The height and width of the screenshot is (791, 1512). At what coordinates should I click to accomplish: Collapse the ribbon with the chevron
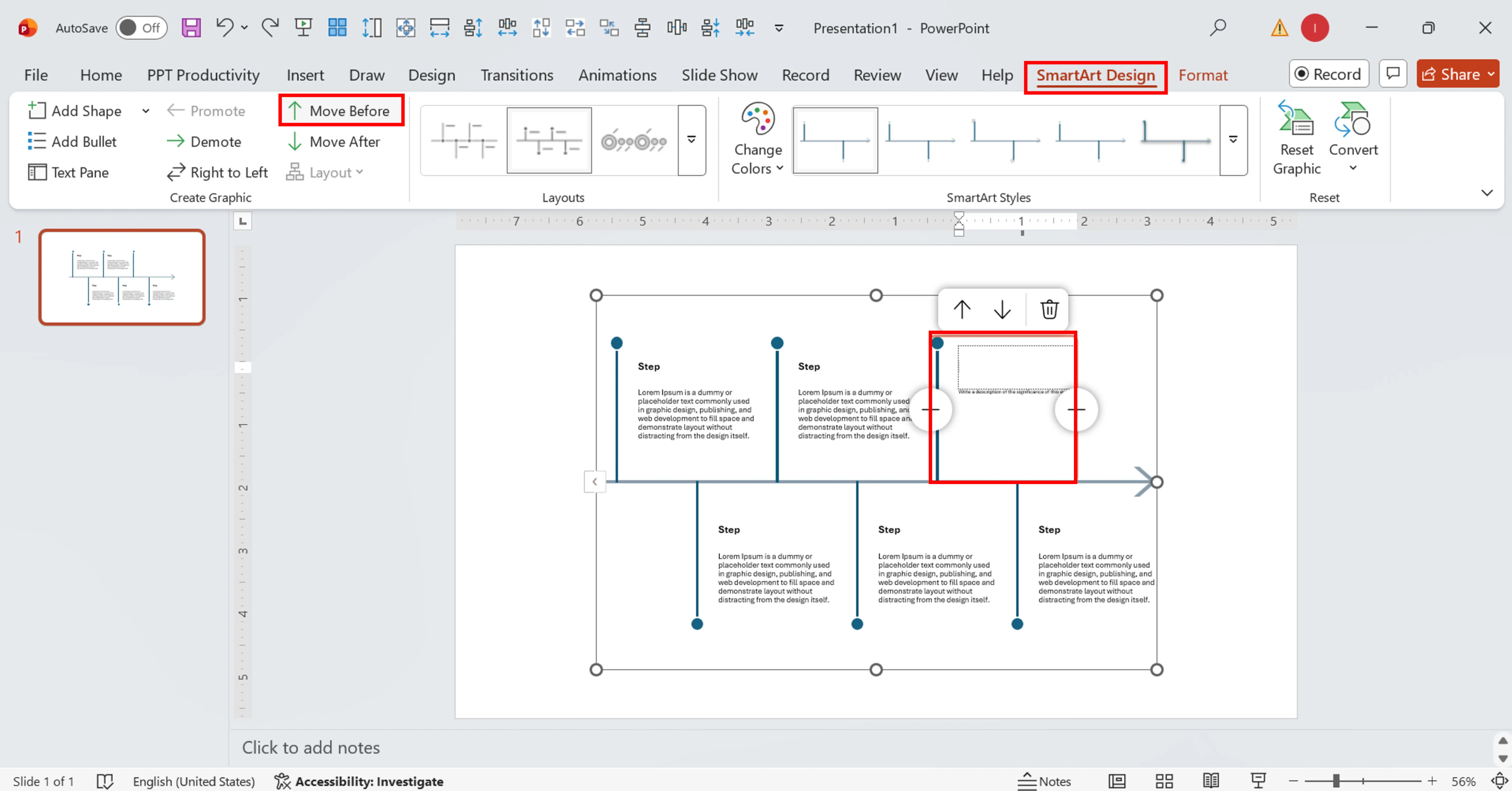[x=1487, y=193]
